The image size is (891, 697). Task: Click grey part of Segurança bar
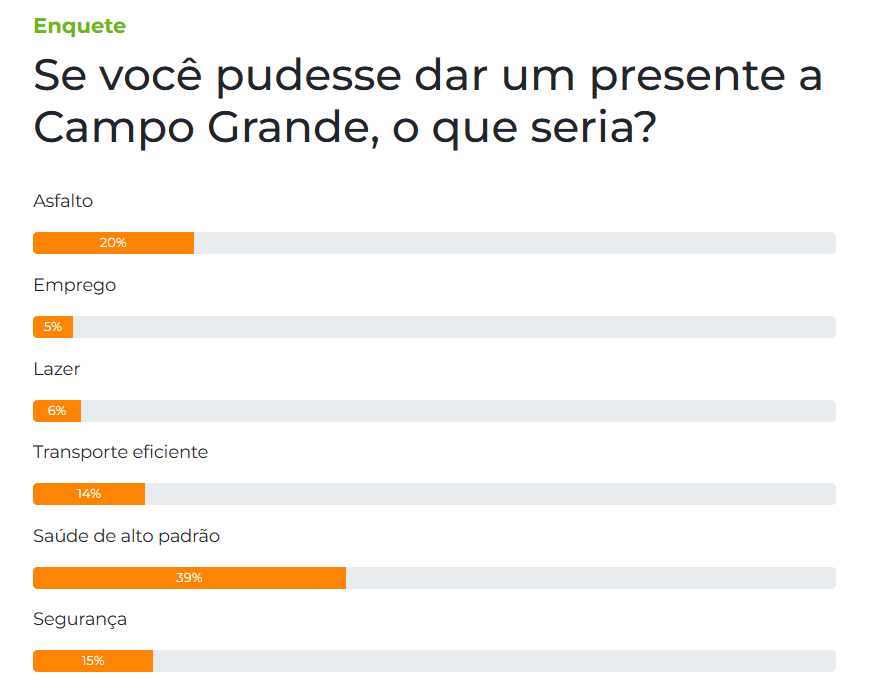click(x=494, y=661)
